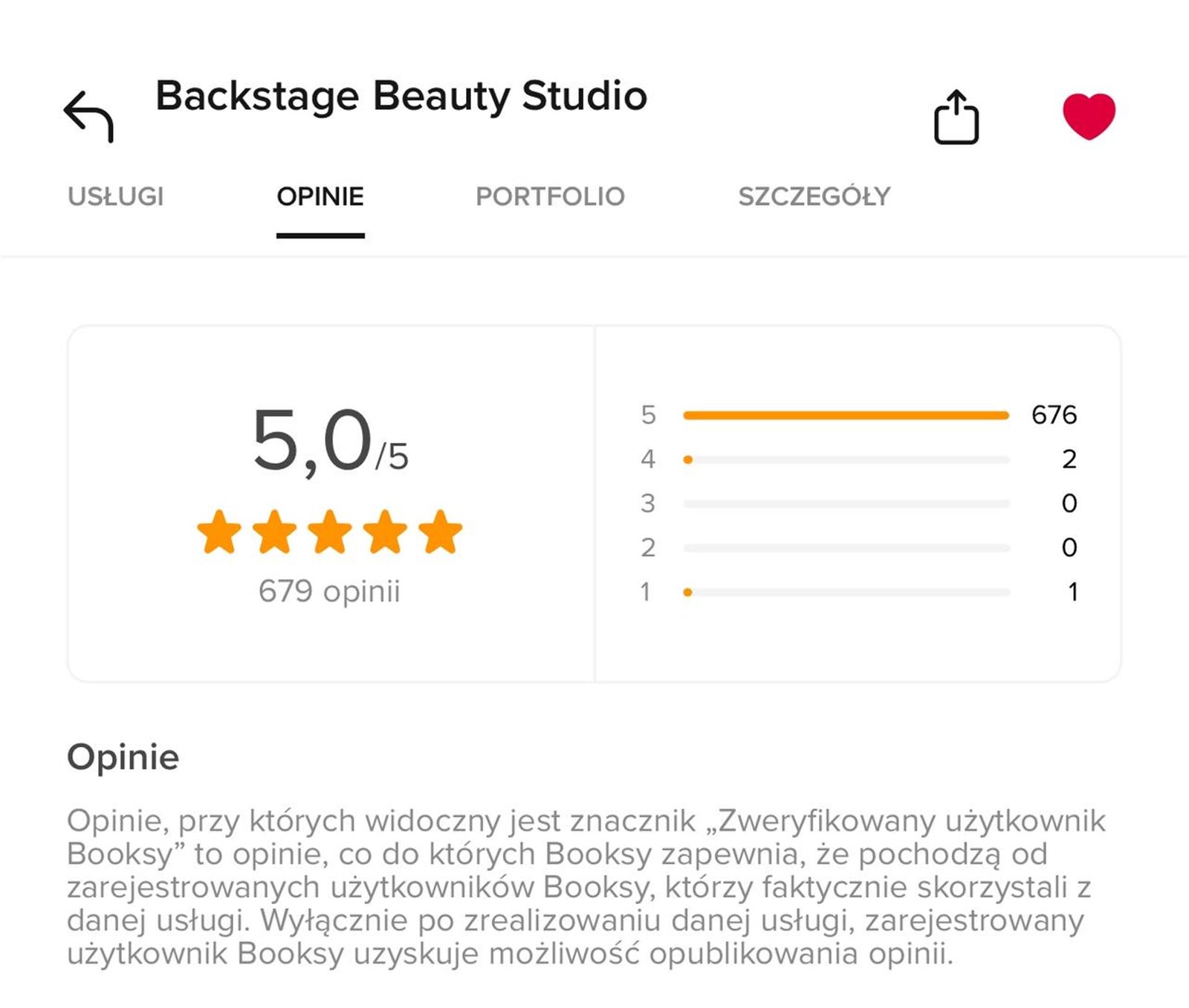Go to the SZCZEGÓŁY tab

point(814,196)
